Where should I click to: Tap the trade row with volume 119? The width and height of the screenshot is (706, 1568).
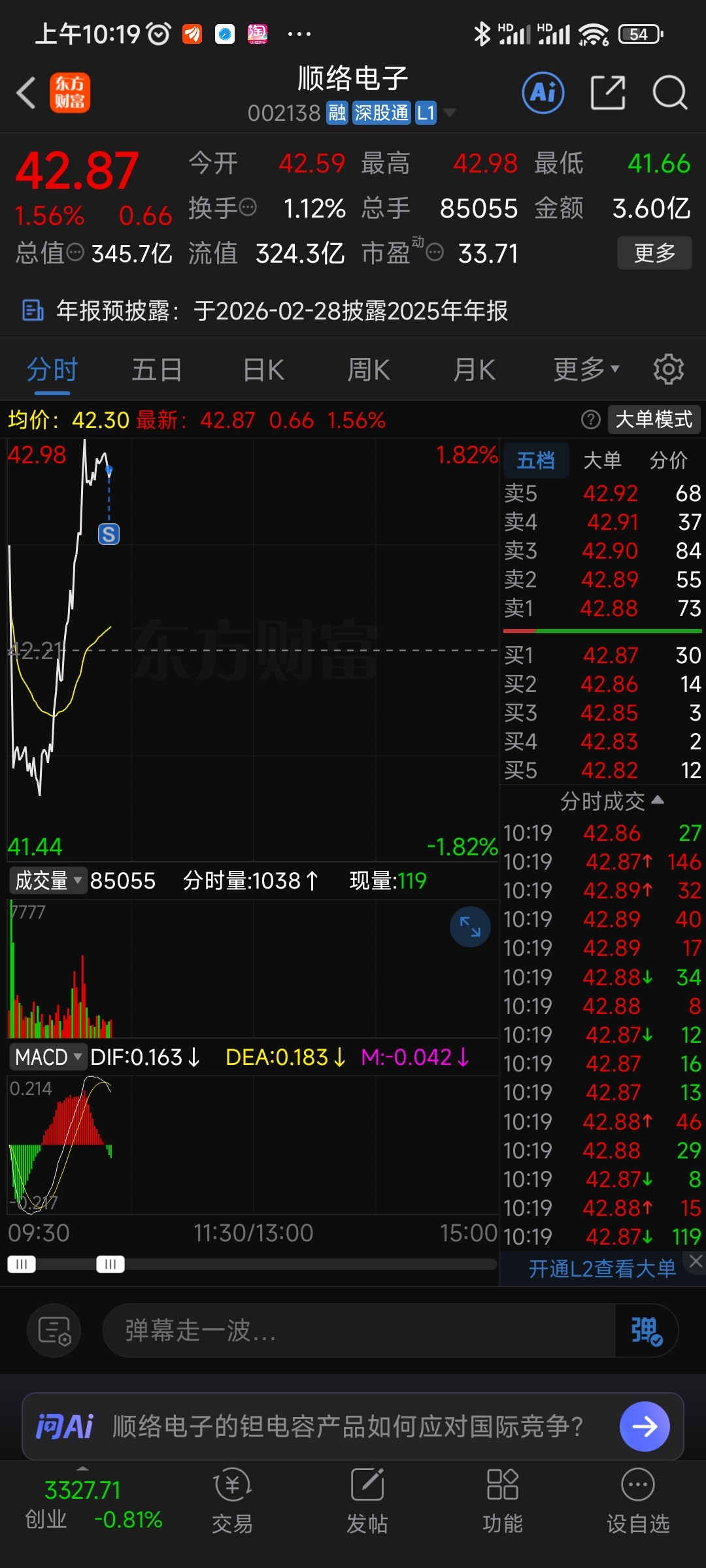tap(602, 1236)
